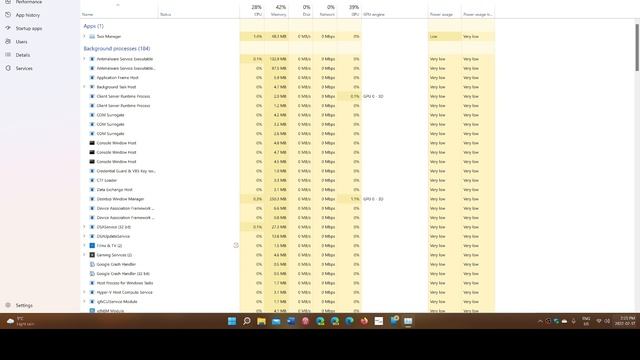Open the Services page
This screenshot has height=360, width=640.
(24, 69)
